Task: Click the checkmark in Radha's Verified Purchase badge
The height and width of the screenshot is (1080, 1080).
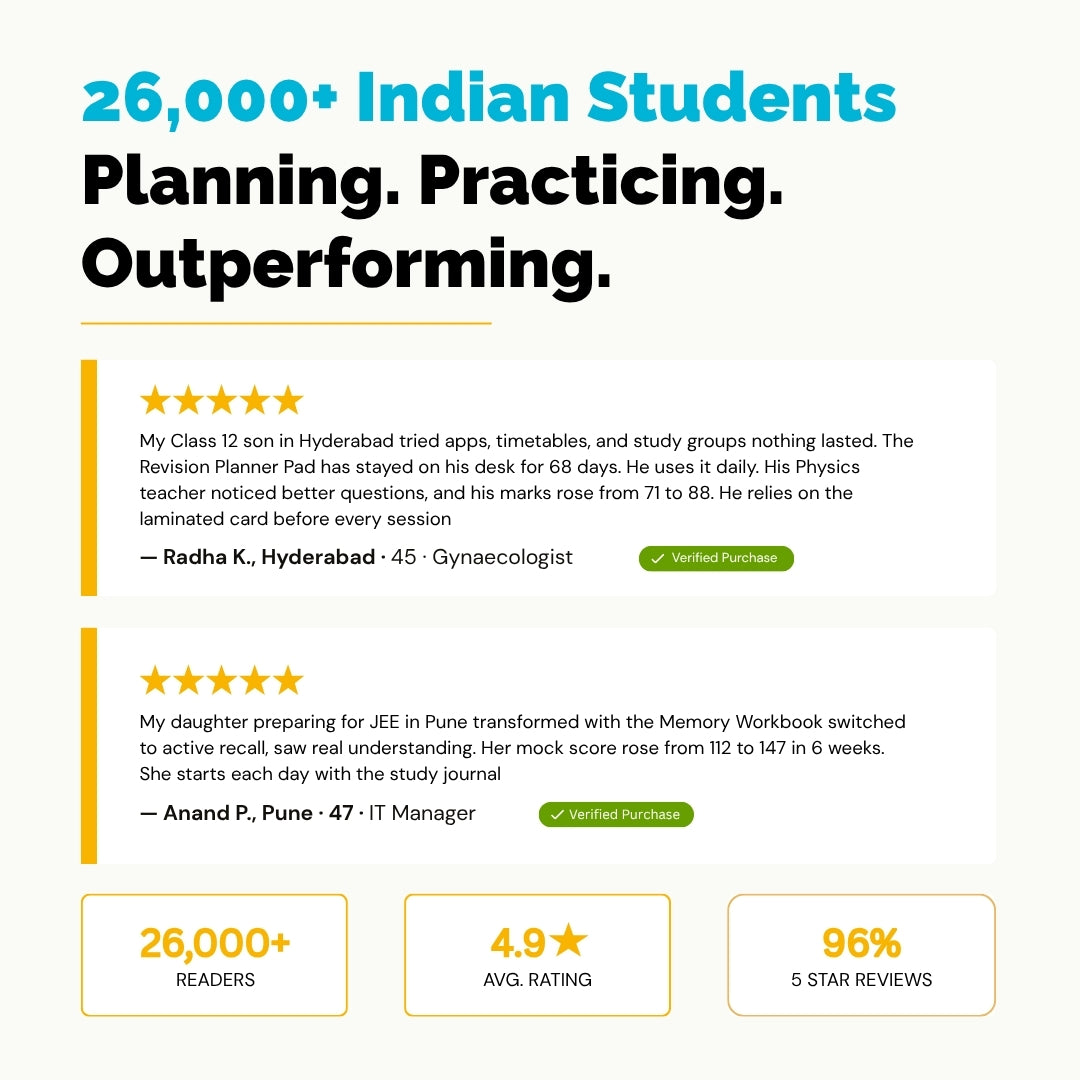Action: (x=657, y=559)
